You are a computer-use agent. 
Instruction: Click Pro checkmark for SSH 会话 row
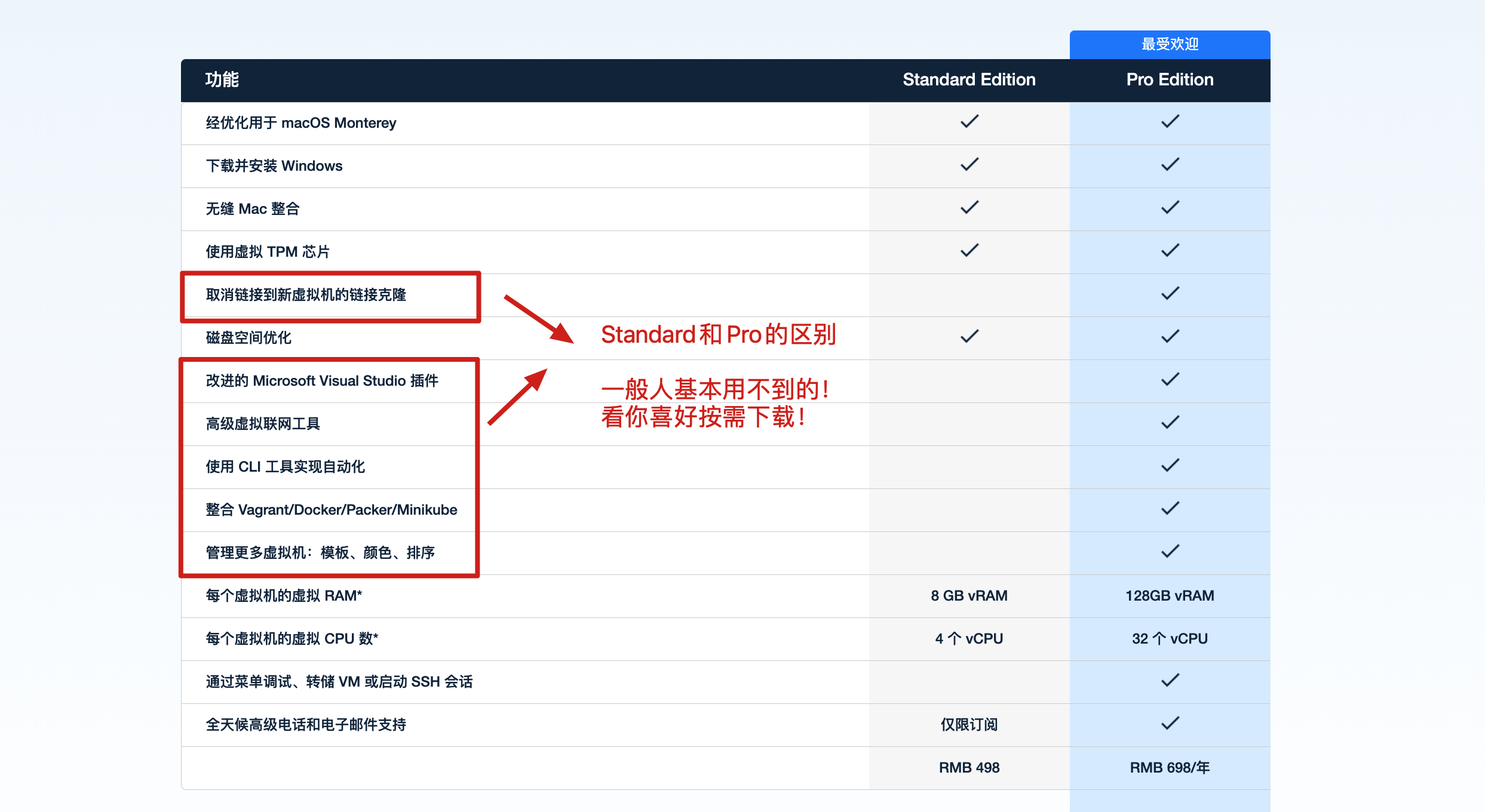coord(1170,680)
